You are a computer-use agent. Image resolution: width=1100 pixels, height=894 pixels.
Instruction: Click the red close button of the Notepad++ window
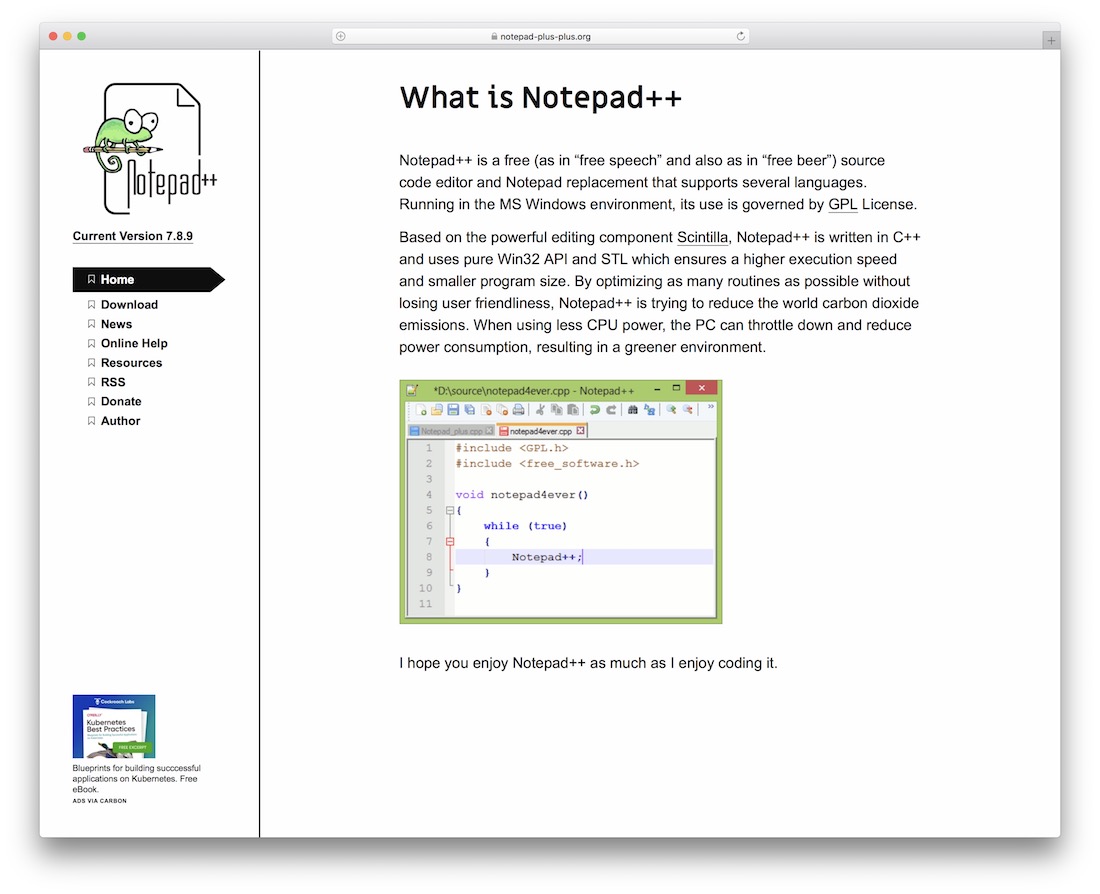pos(701,388)
